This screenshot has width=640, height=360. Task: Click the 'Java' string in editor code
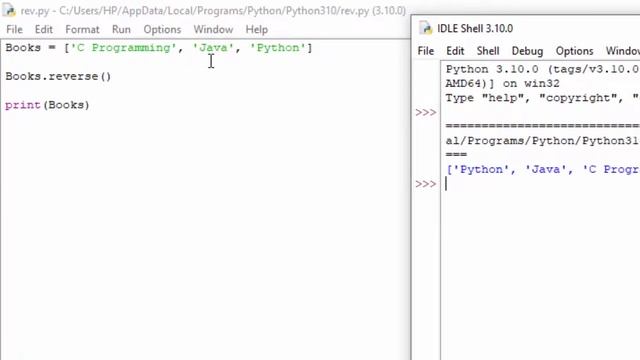point(212,48)
